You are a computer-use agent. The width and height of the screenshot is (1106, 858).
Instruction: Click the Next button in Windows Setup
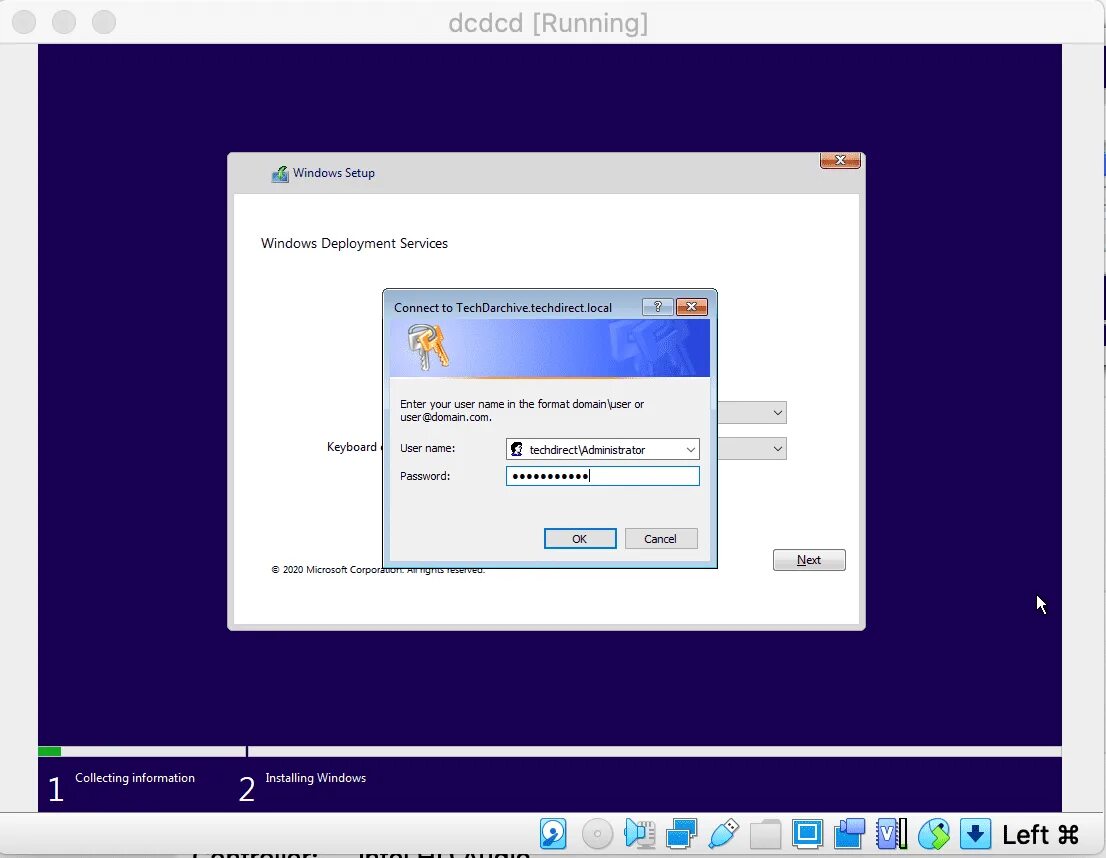[809, 560]
